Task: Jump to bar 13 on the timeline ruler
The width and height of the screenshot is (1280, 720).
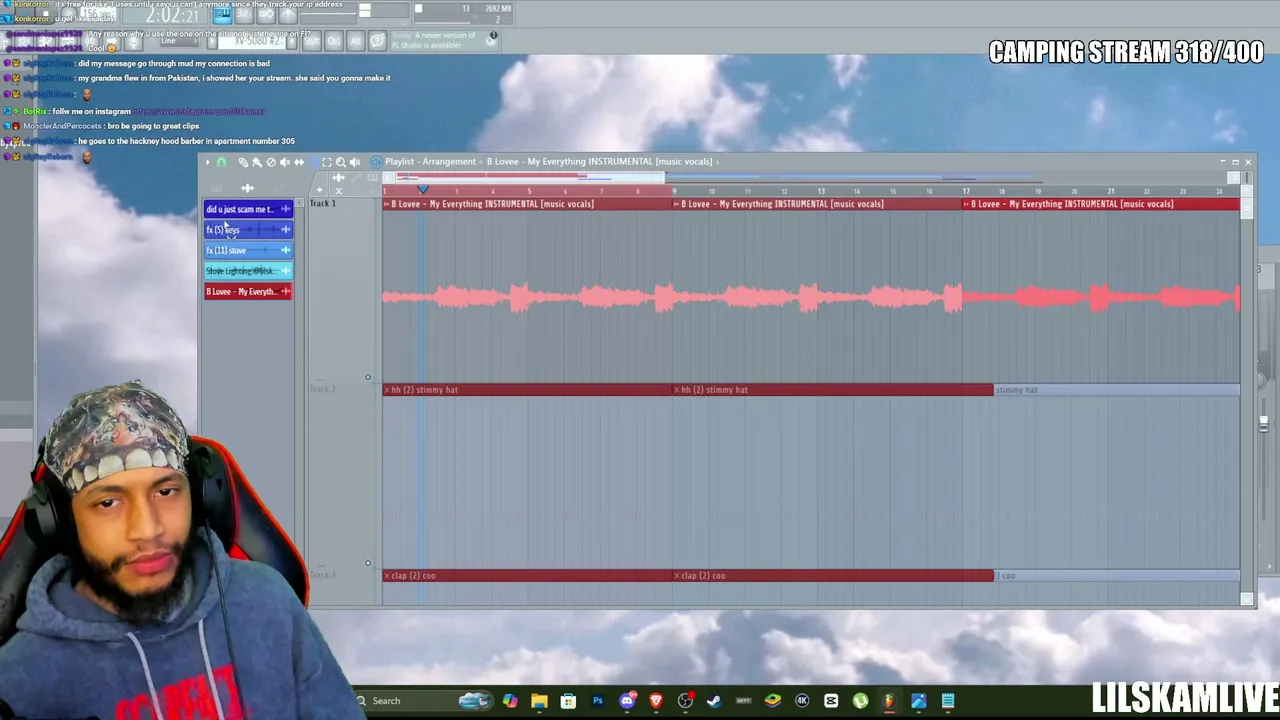Action: [821, 191]
